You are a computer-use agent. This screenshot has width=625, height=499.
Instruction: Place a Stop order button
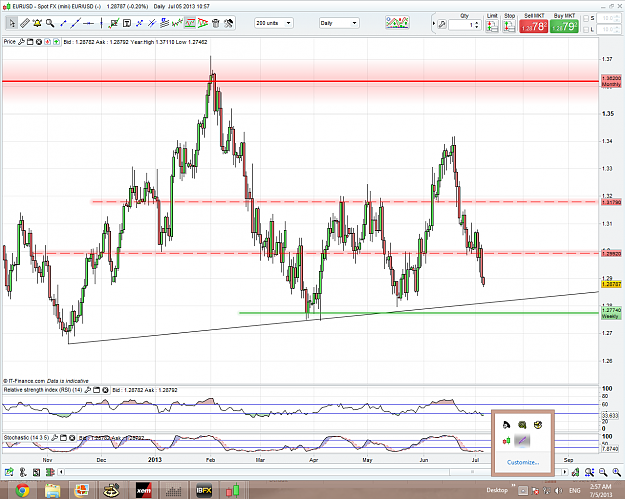[509, 26]
